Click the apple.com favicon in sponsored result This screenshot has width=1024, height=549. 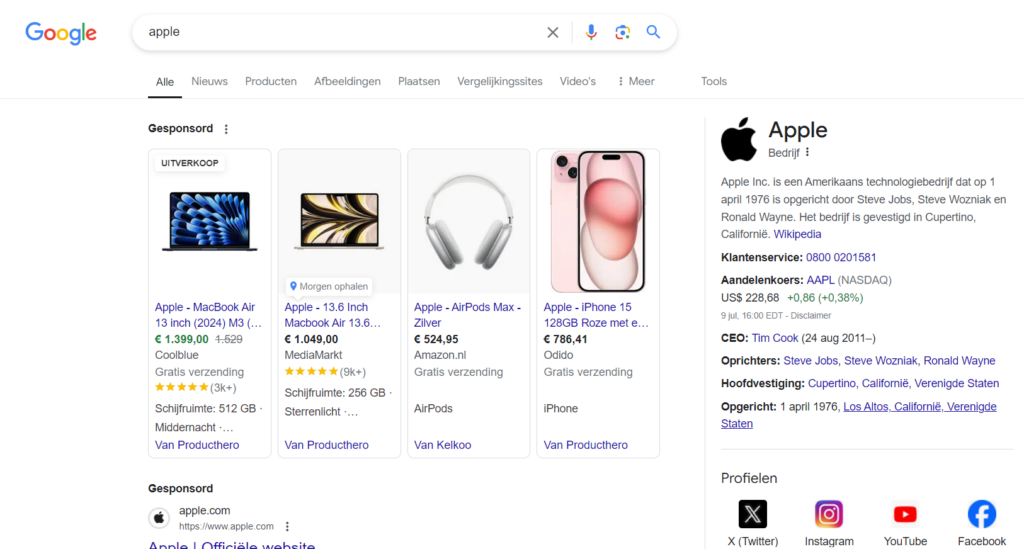click(x=159, y=518)
